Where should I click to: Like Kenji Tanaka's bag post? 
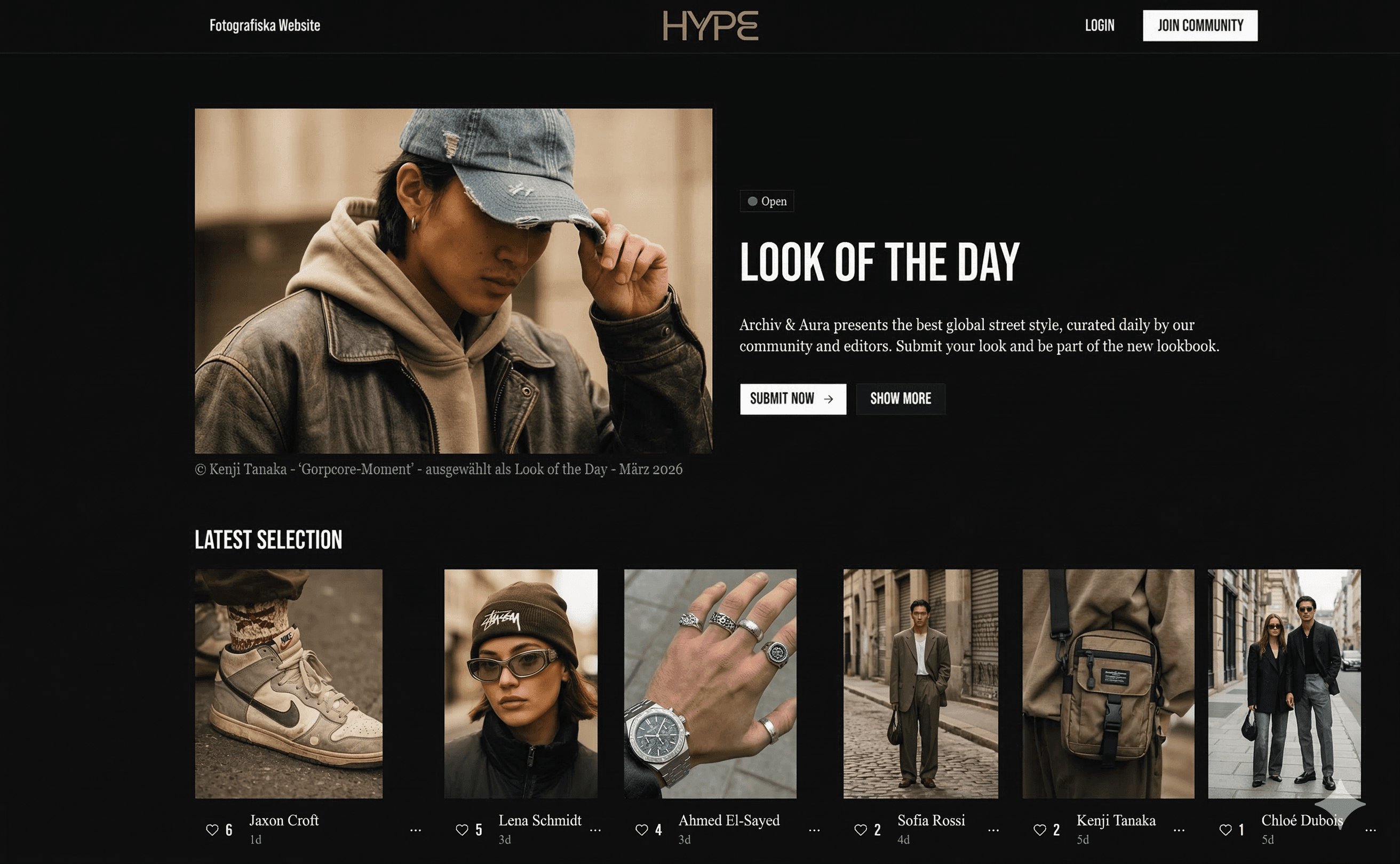pos(1040,830)
